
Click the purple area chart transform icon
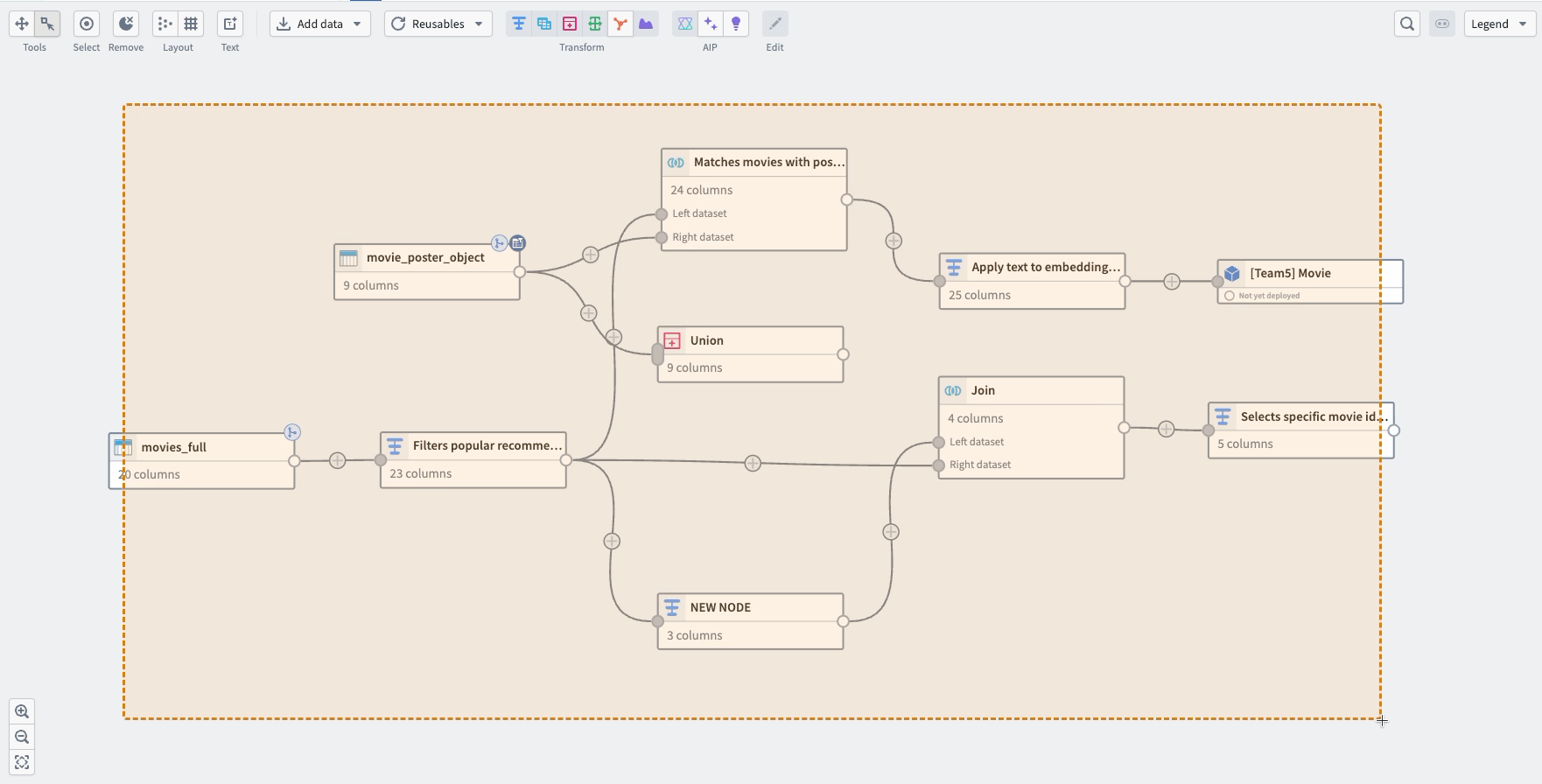point(646,24)
